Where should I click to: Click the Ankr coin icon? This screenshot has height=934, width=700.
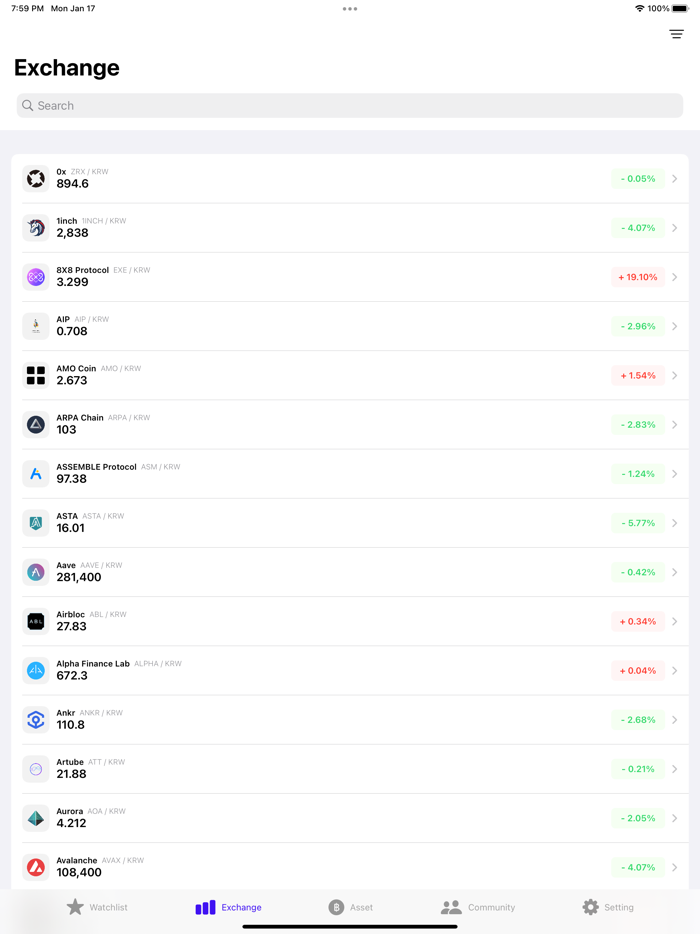[36, 719]
